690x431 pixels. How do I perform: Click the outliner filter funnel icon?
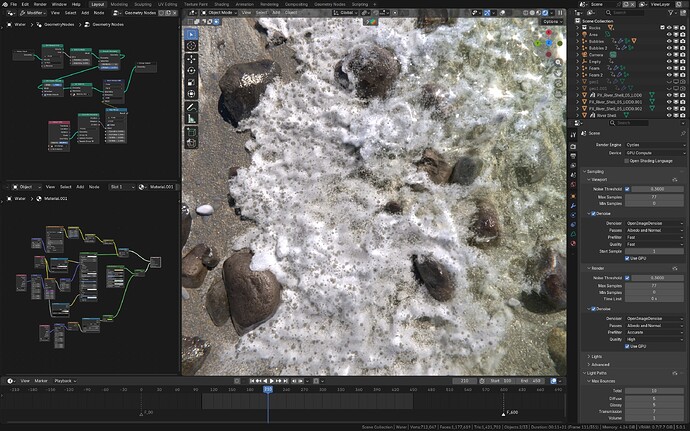(671, 13)
